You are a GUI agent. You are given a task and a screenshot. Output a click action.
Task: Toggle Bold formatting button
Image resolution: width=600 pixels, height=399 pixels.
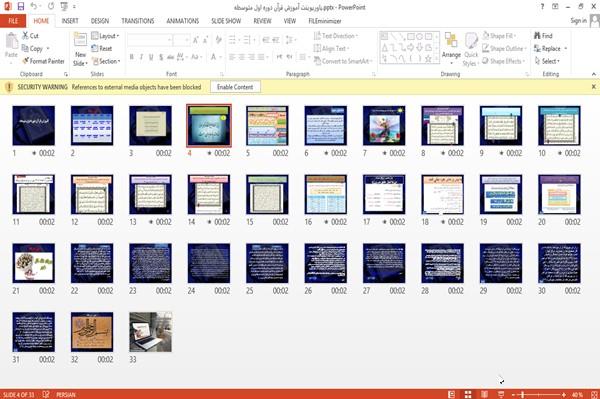click(132, 57)
